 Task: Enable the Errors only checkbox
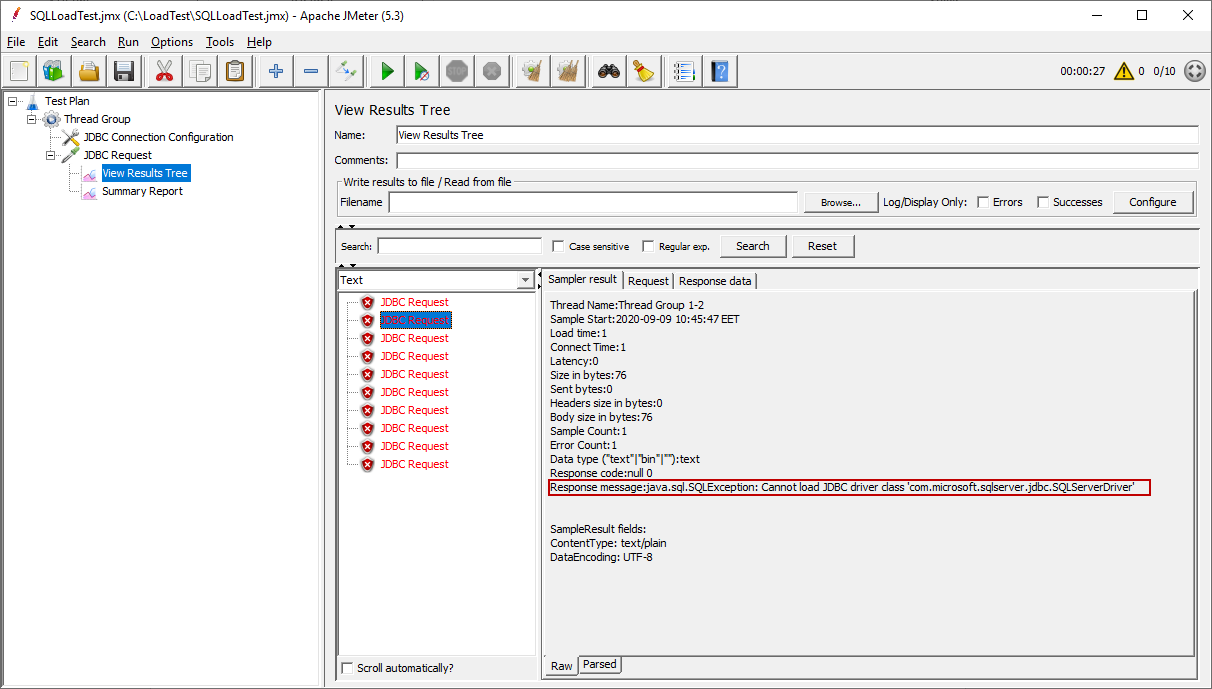[983, 202]
